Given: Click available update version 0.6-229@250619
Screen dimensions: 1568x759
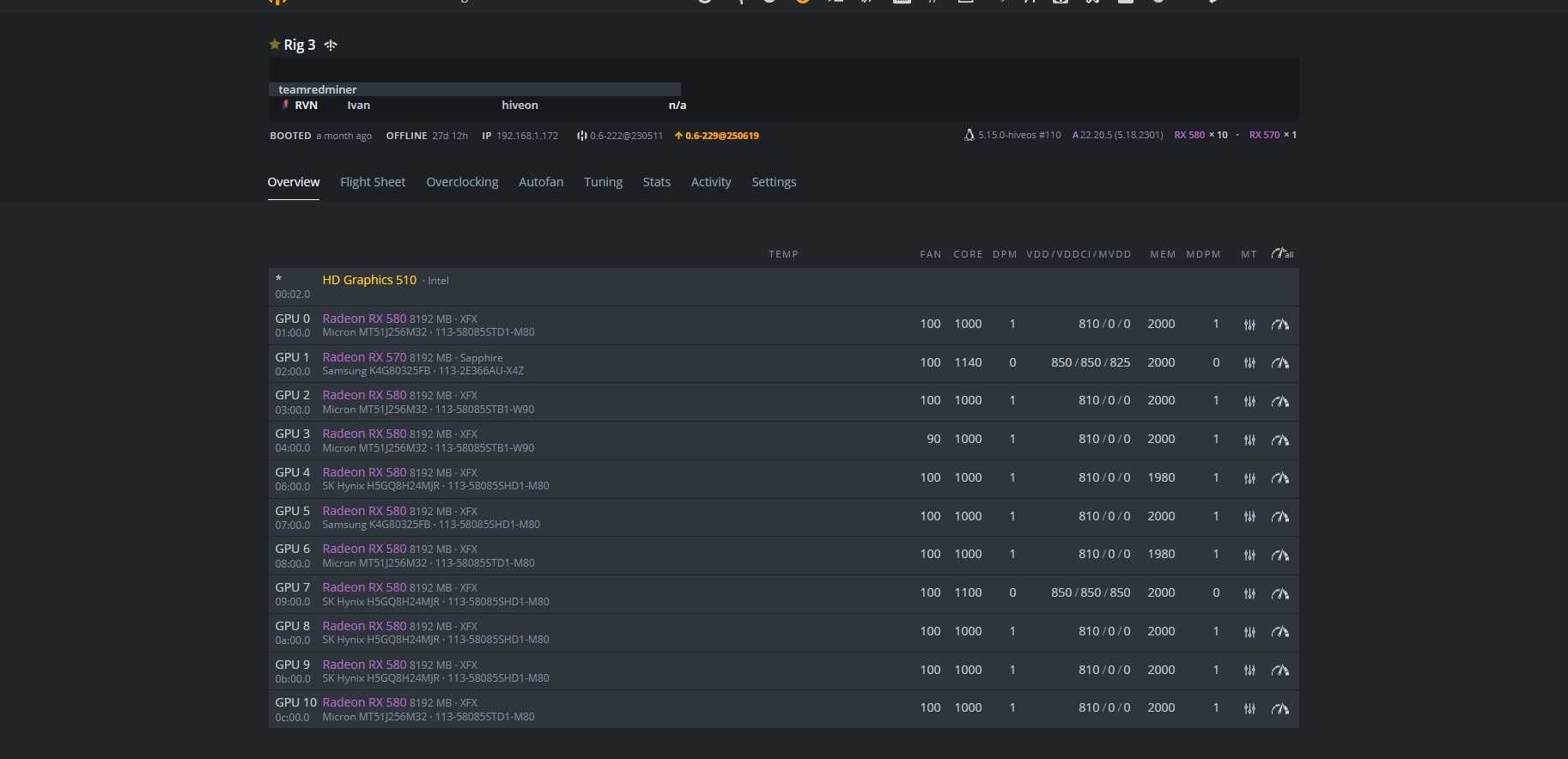Looking at the screenshot, I should pos(722,136).
